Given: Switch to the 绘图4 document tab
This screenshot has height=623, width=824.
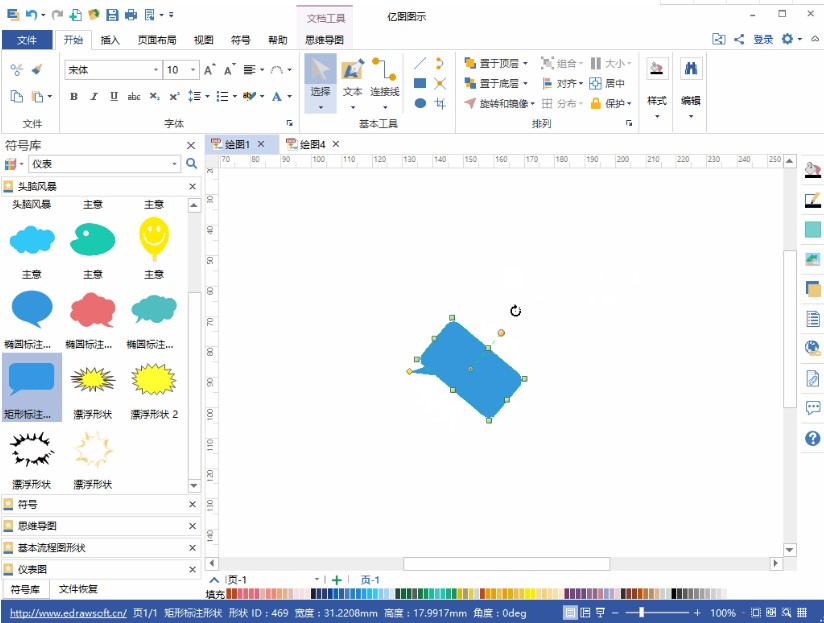Looking at the screenshot, I should point(312,144).
